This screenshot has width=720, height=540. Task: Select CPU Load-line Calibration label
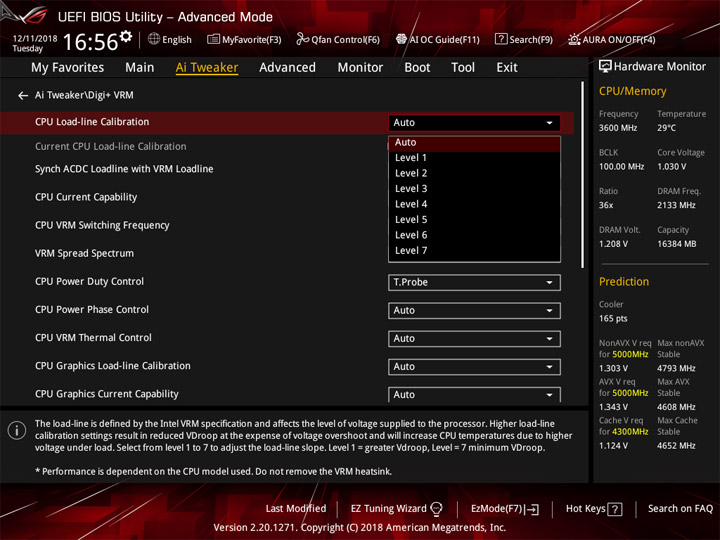tap(92, 122)
